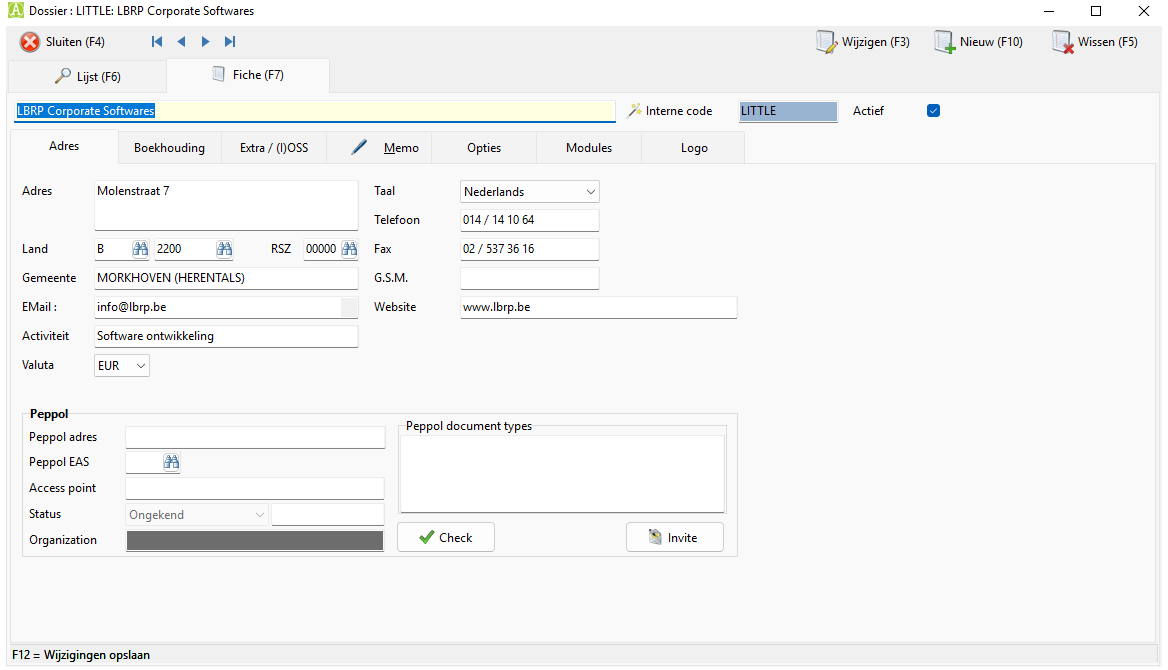Select the Adres tab
Screen dimensions: 1168x670
pos(64,146)
